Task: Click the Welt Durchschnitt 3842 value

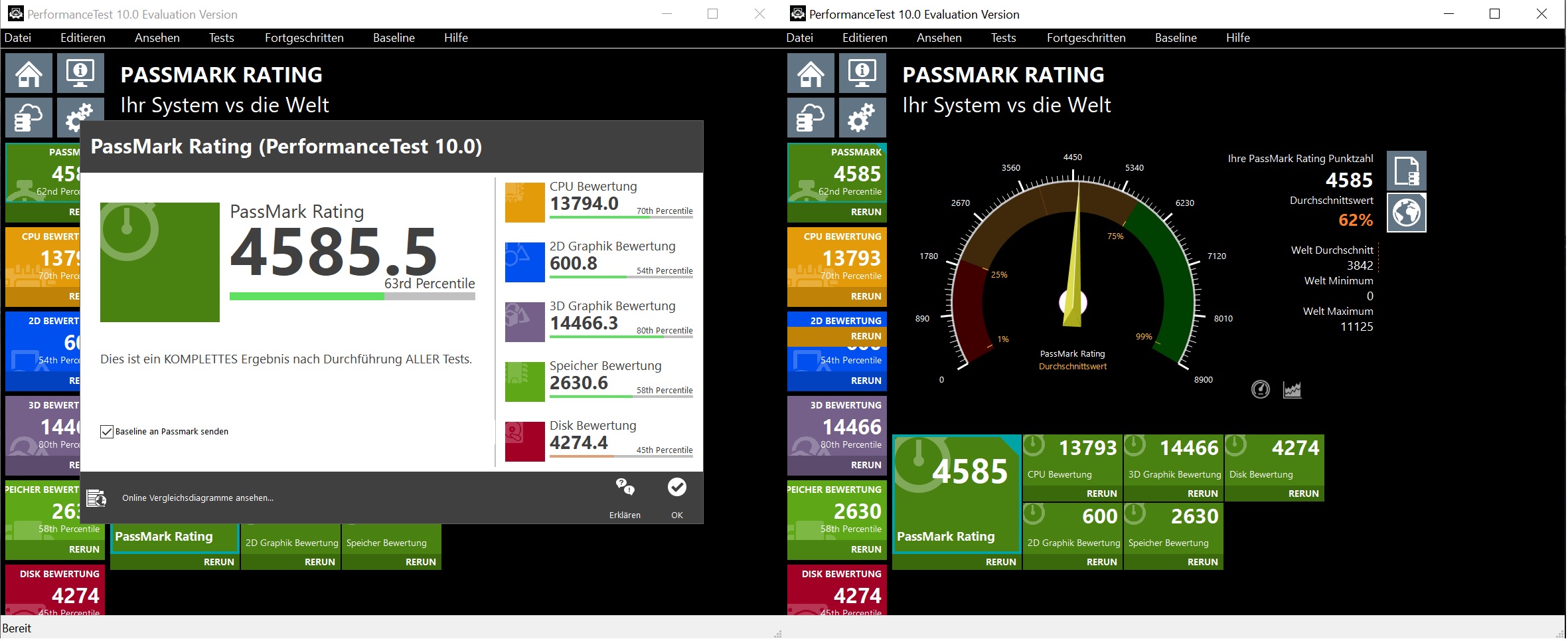Action: pyautogui.click(x=1360, y=266)
